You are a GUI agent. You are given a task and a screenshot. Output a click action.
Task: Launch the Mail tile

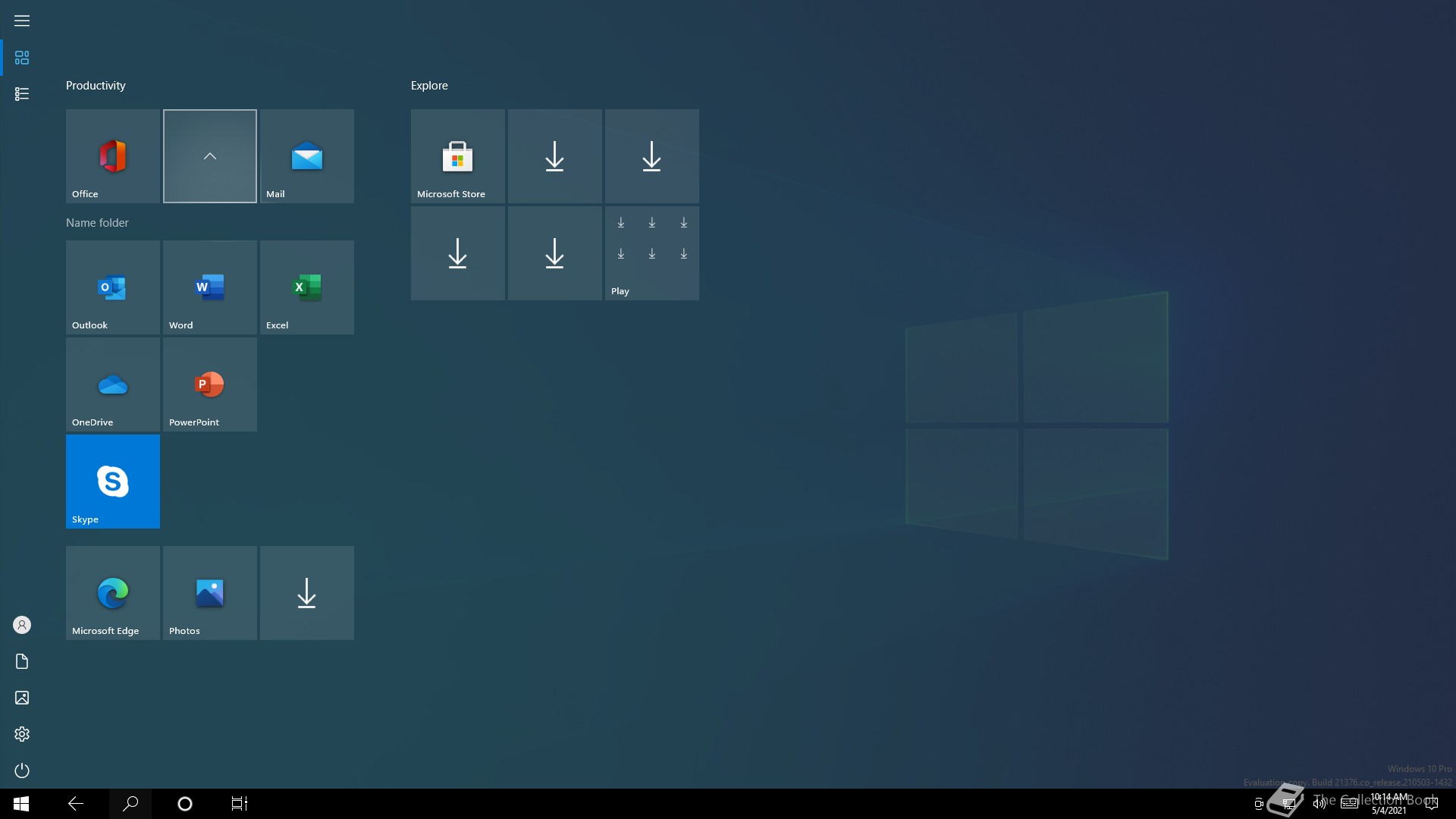tap(307, 156)
